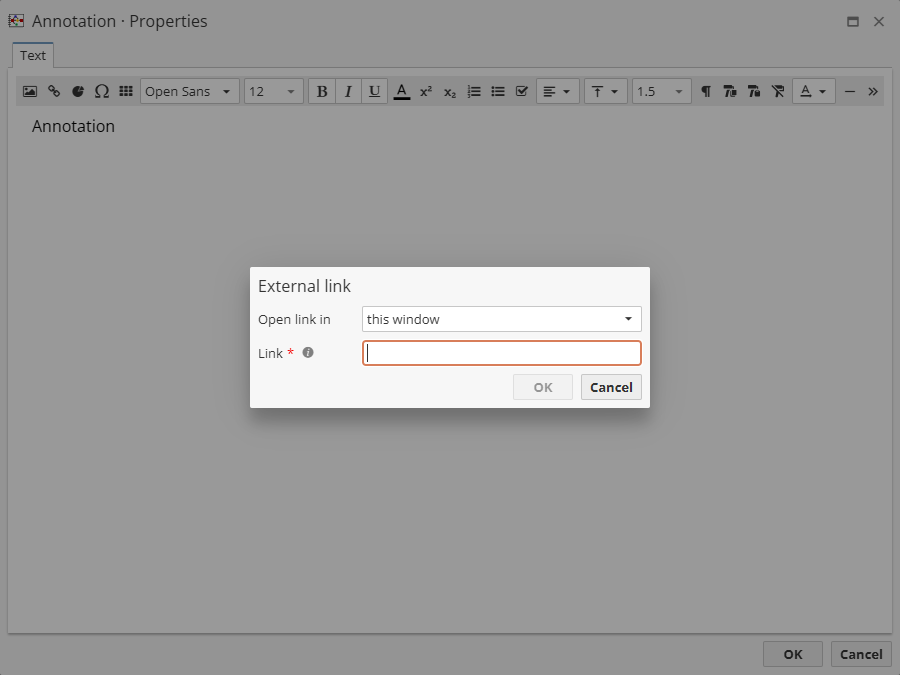Click the insert table grid icon
The width and height of the screenshot is (900, 675).
(126, 91)
